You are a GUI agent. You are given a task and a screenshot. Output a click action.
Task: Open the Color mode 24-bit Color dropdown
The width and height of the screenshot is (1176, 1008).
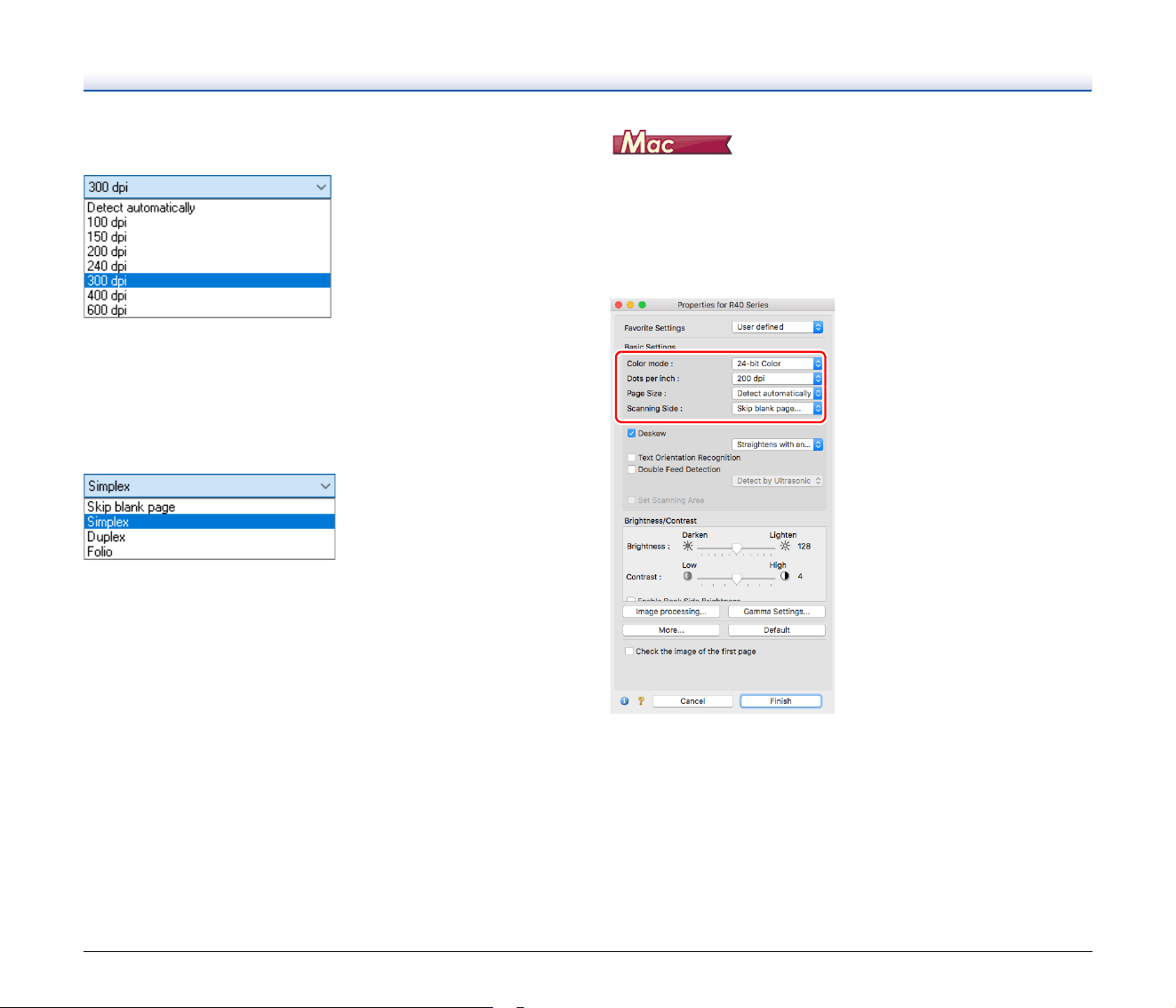tap(778, 364)
